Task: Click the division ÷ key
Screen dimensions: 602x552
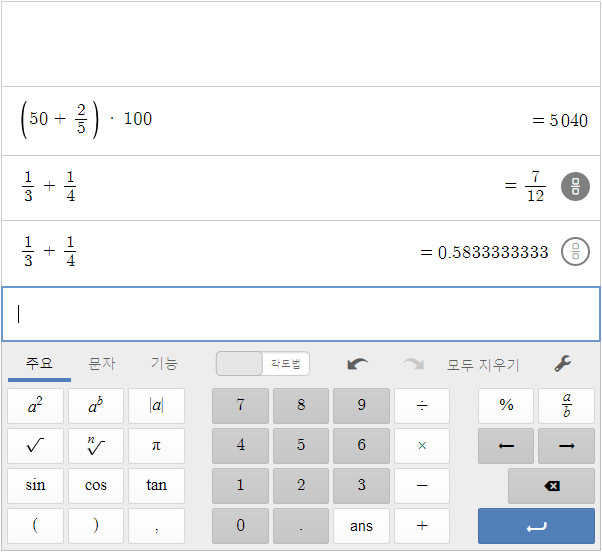Action: 422,406
